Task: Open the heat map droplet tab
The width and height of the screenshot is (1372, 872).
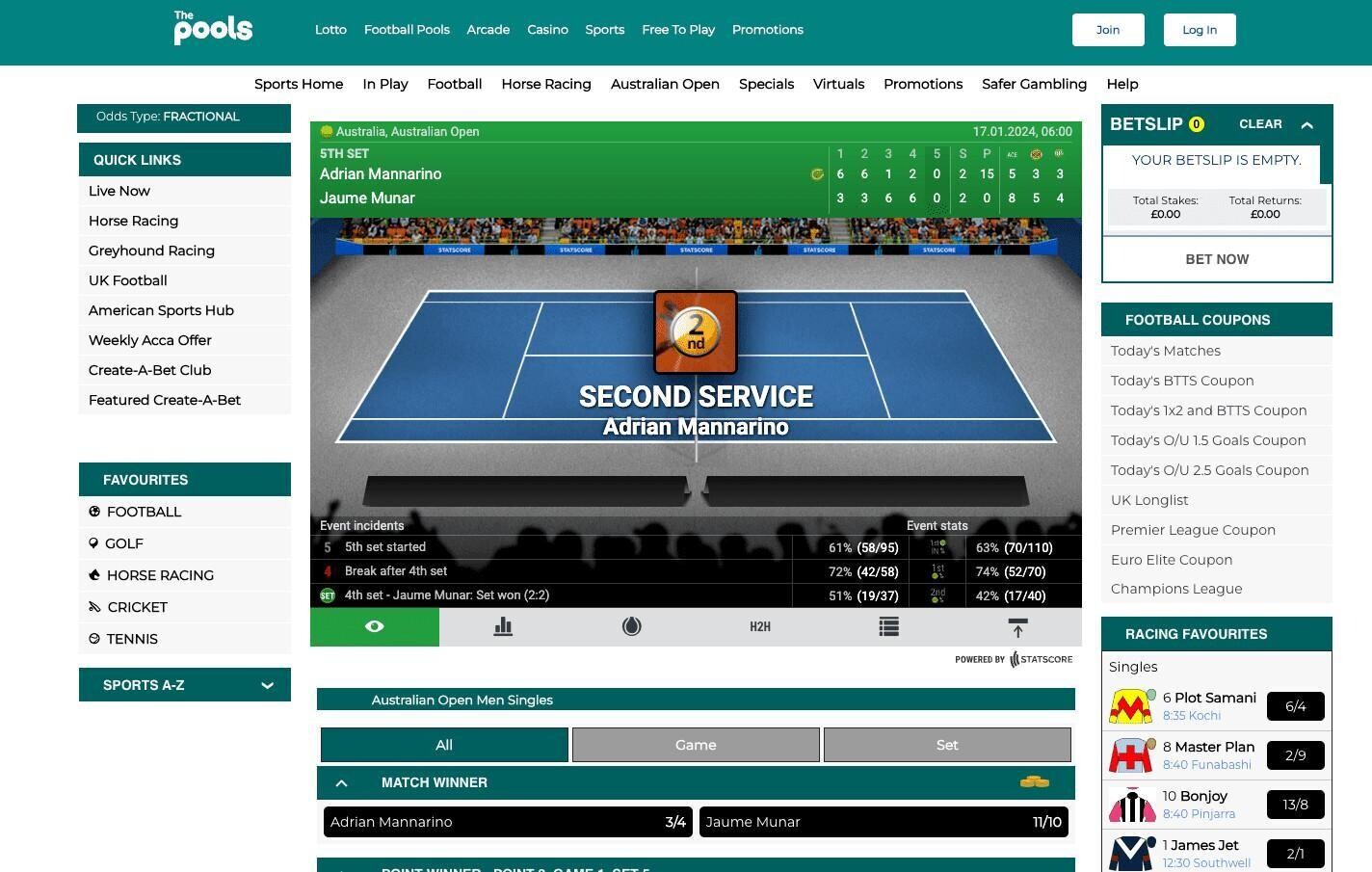Action: 631,626
